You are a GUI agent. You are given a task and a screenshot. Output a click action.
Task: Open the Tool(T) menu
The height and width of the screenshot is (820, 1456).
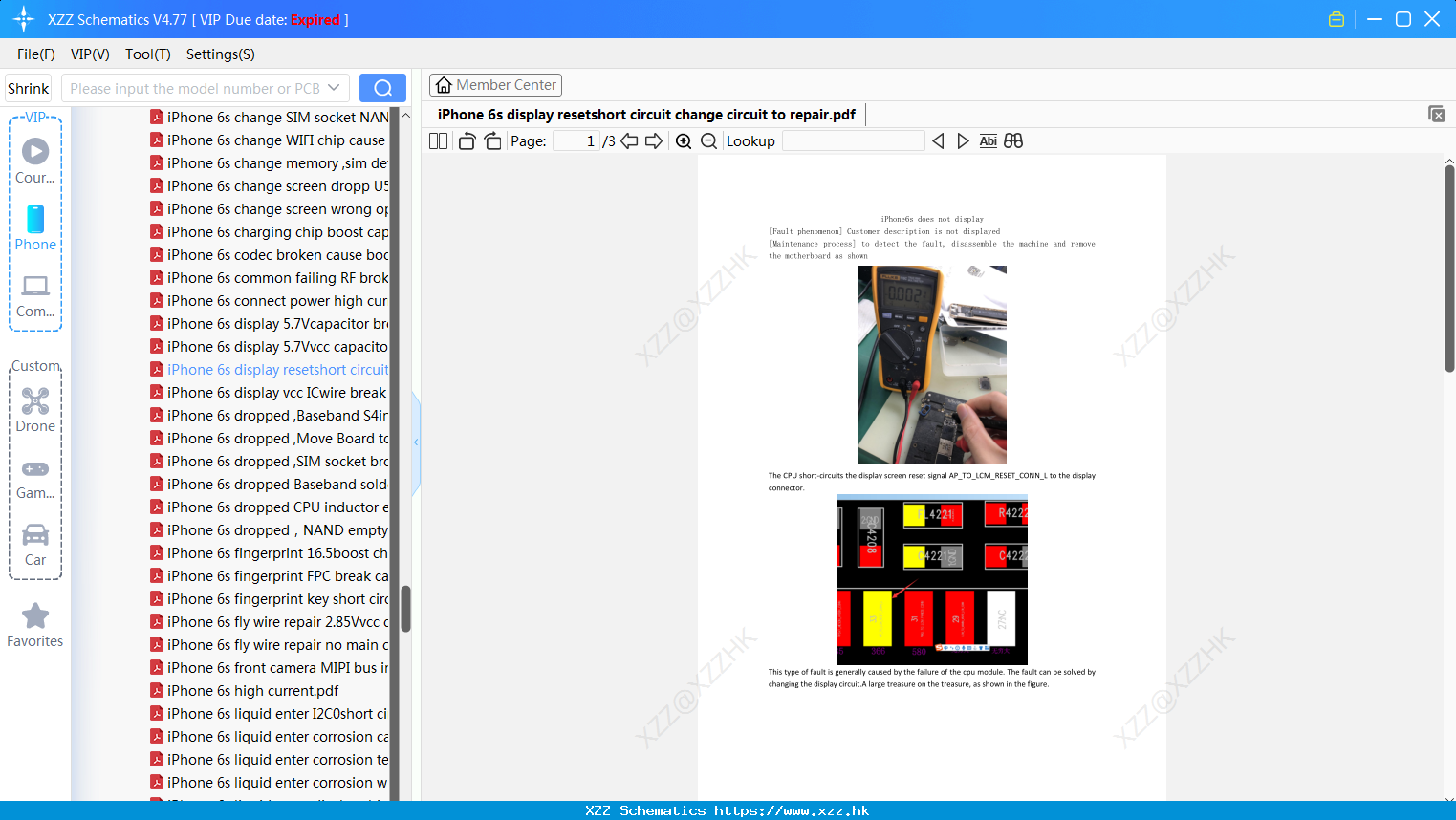(x=148, y=54)
